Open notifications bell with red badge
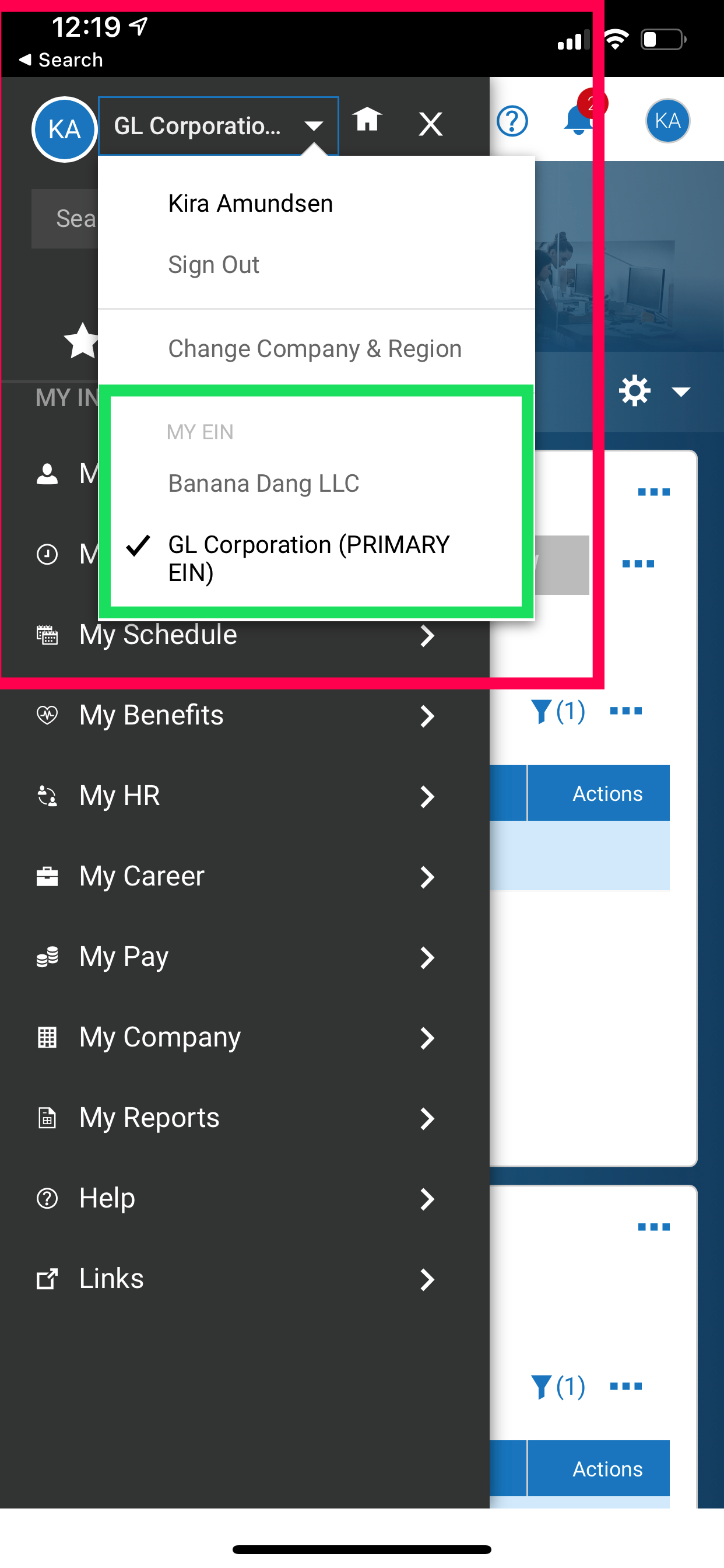Viewport: 724px width, 1568px height. coord(578,120)
